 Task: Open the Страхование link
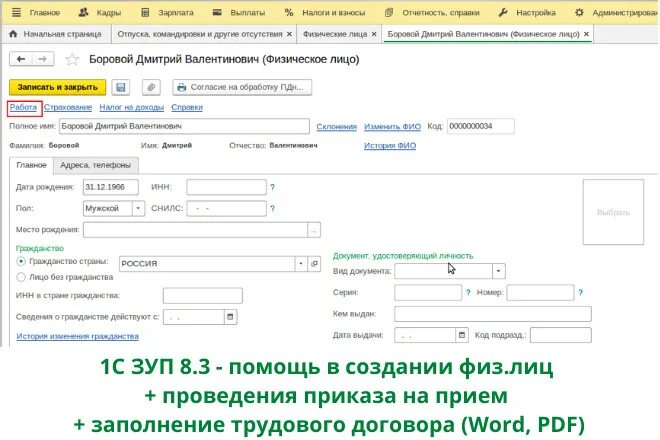(68, 107)
